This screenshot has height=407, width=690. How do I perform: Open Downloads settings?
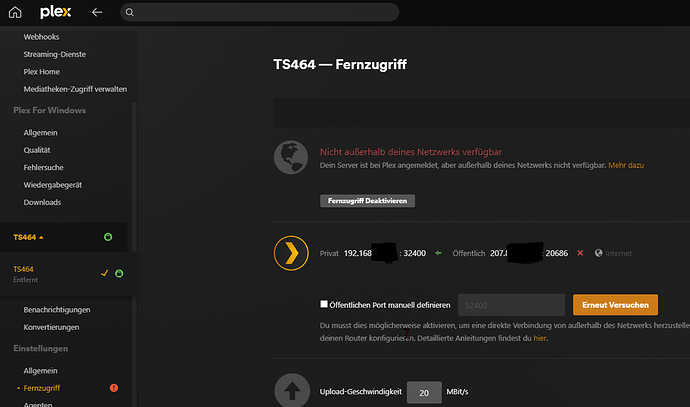tap(42, 202)
